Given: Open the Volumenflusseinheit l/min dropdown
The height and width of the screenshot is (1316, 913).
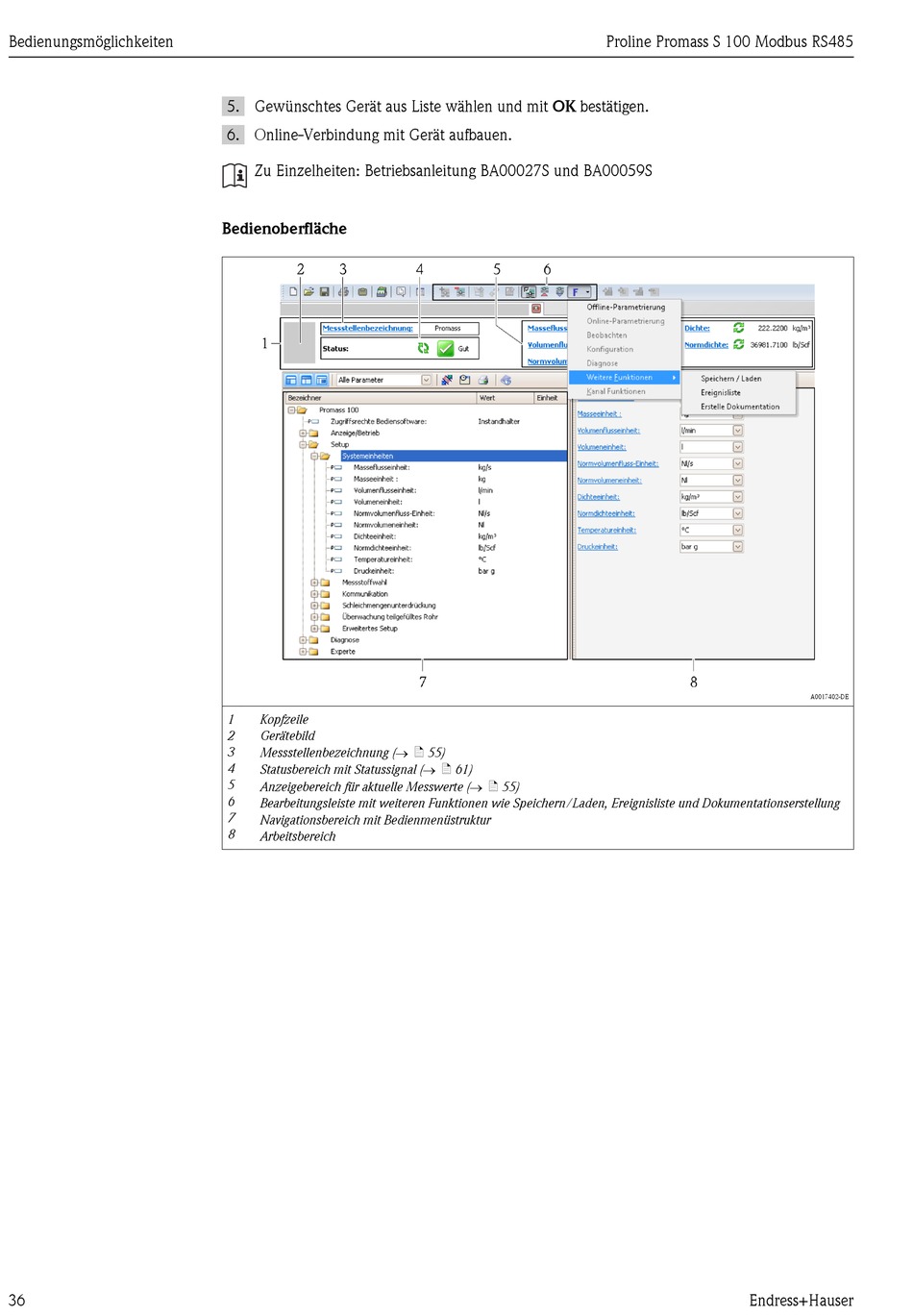Looking at the screenshot, I should [738, 431].
